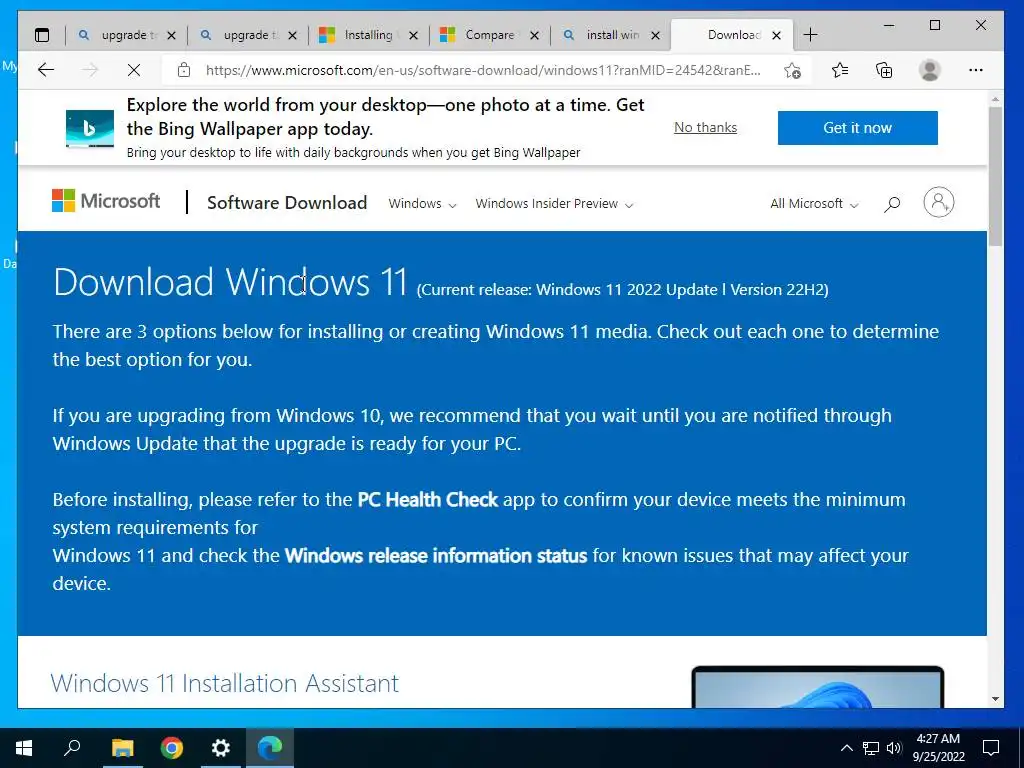1024x768 pixels.
Task: Sign in with the account icon
Action: pos(938,202)
